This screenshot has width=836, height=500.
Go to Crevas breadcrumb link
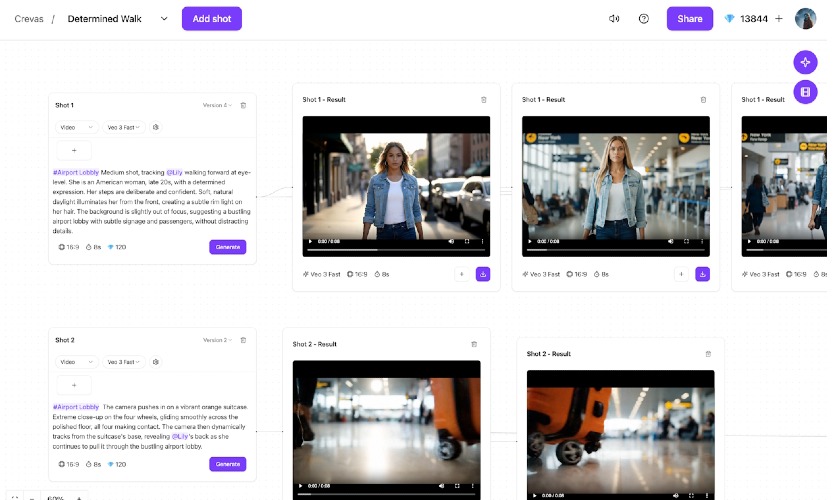29,19
